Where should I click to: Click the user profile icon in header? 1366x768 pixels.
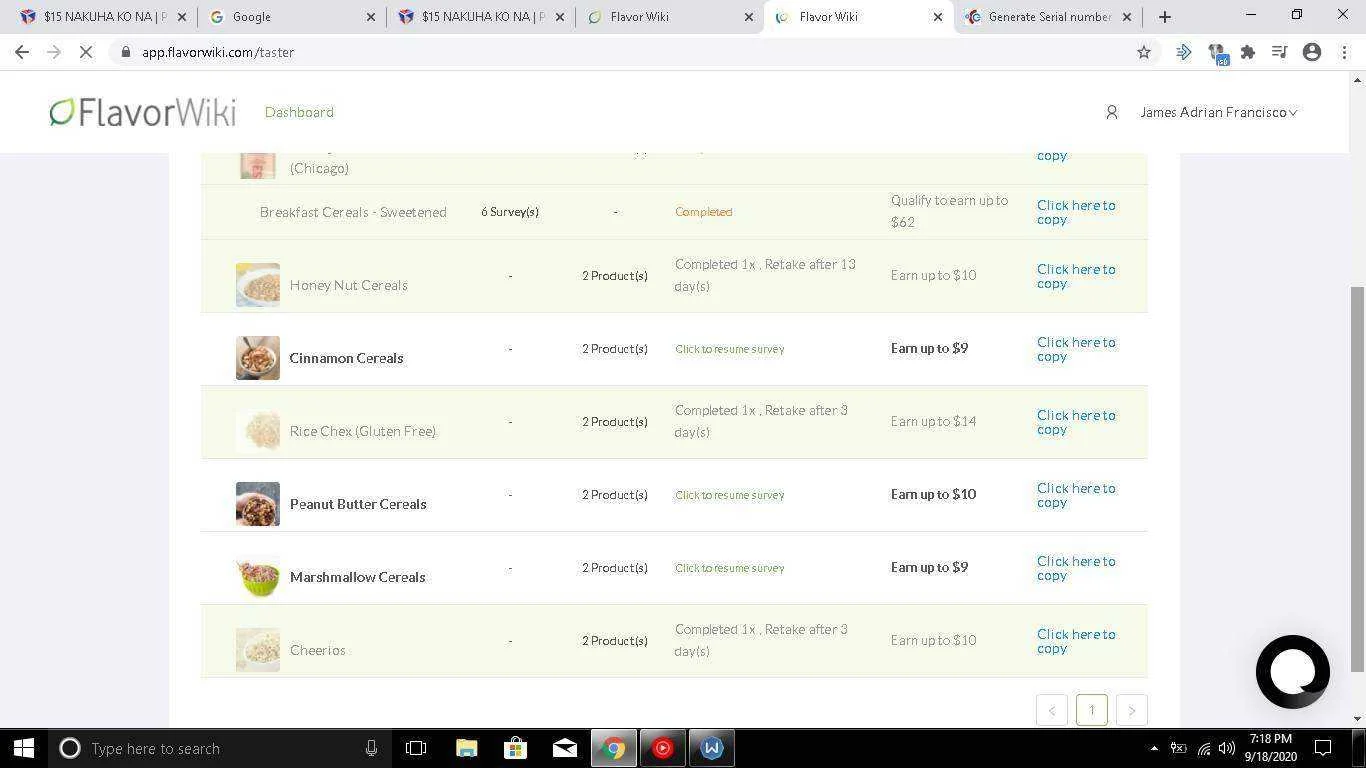tap(1111, 112)
